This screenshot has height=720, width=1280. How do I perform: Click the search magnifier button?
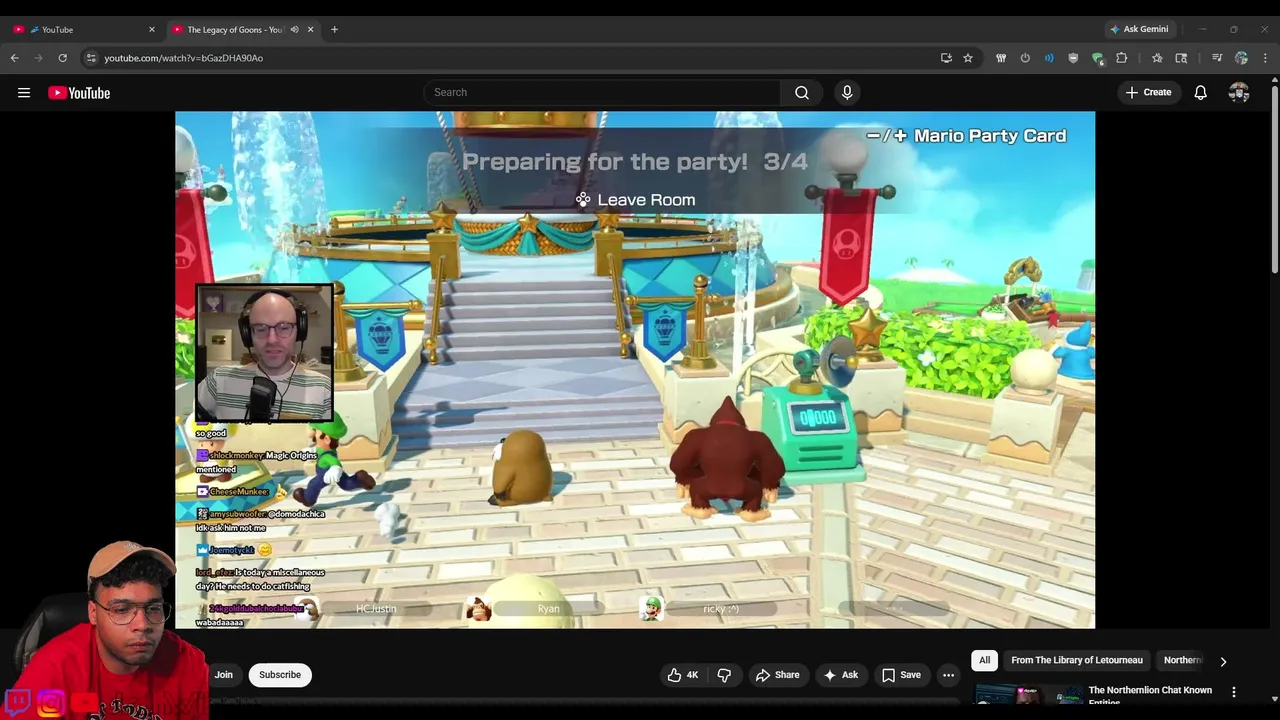(802, 93)
